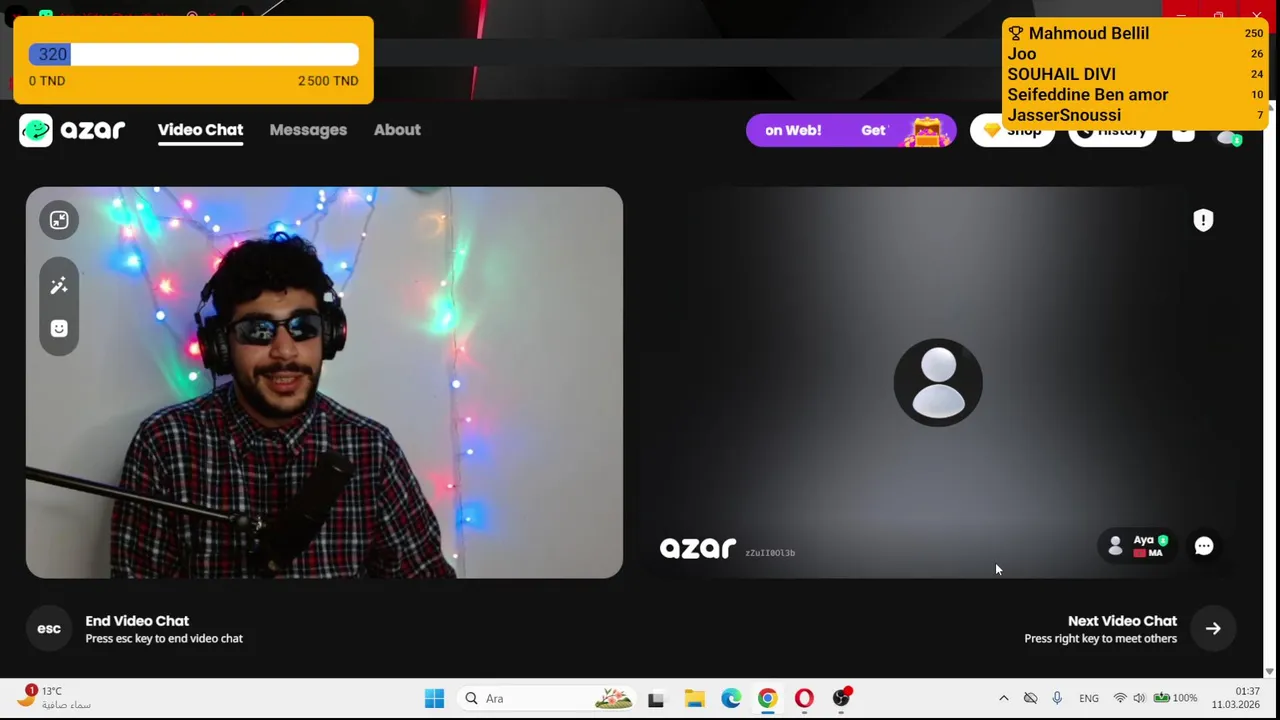
Task: Click the 2 500 TND goal label
Action: pos(328,81)
